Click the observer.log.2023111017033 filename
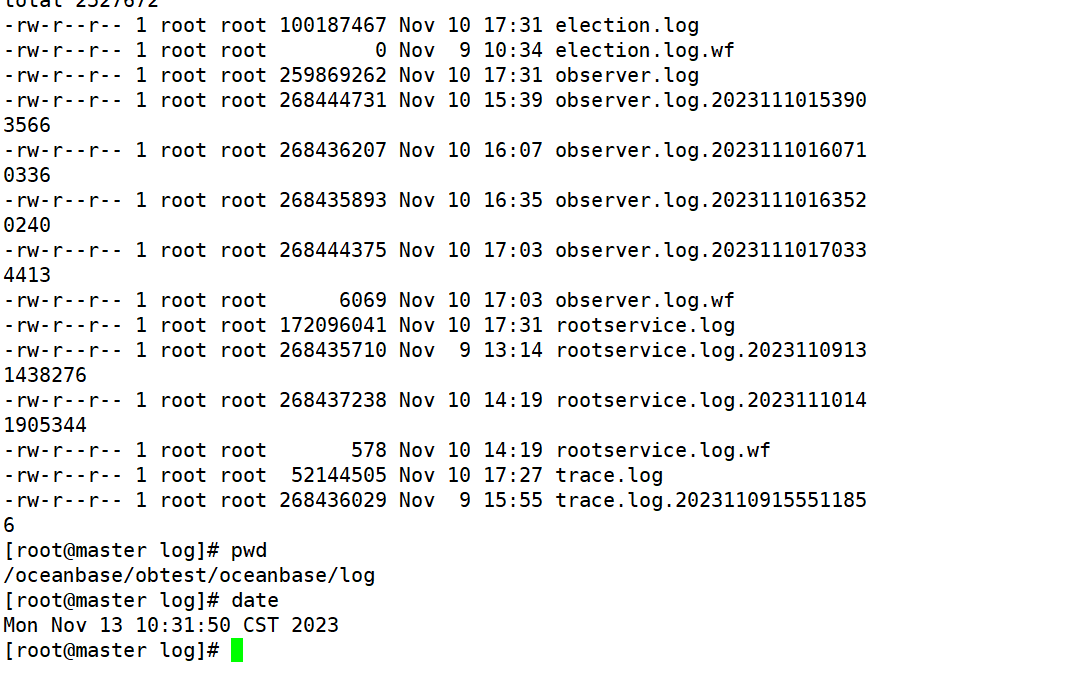The width and height of the screenshot is (1065, 677). click(x=710, y=251)
